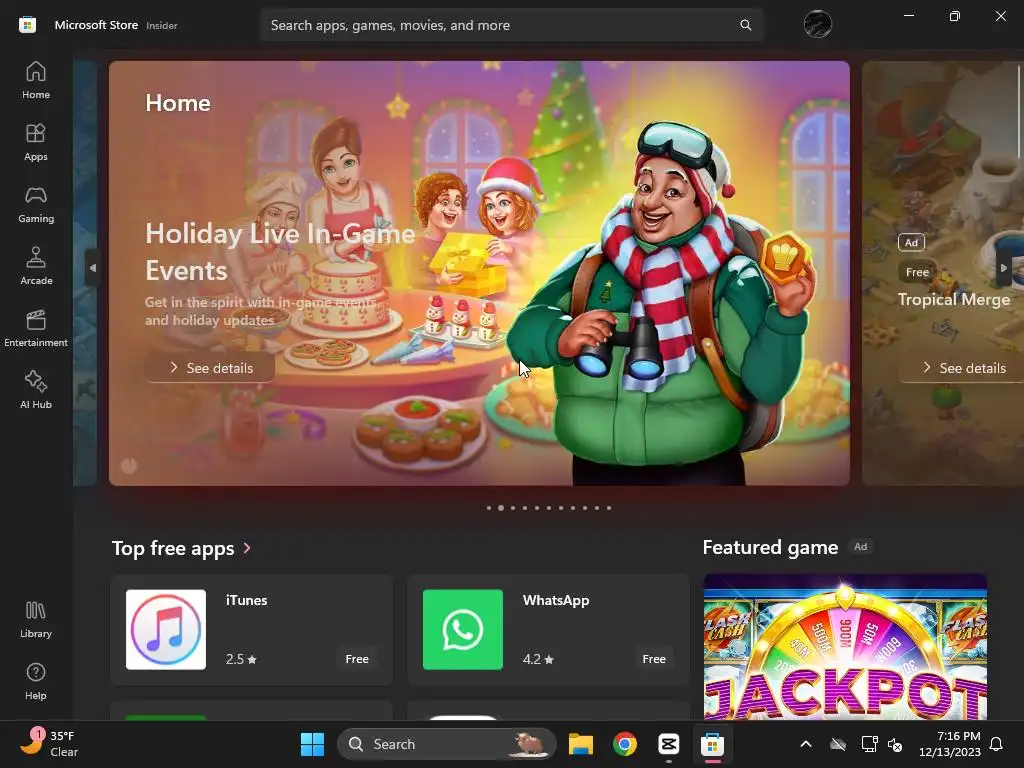
Task: Open File Explorer from taskbar
Action: coord(581,744)
